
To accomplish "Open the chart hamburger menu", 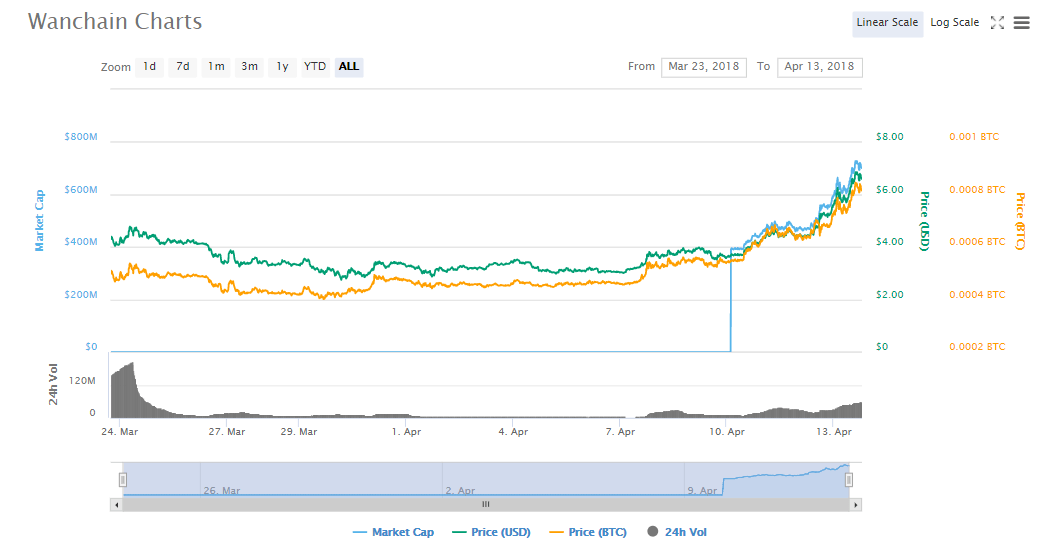I will (x=1021, y=23).
